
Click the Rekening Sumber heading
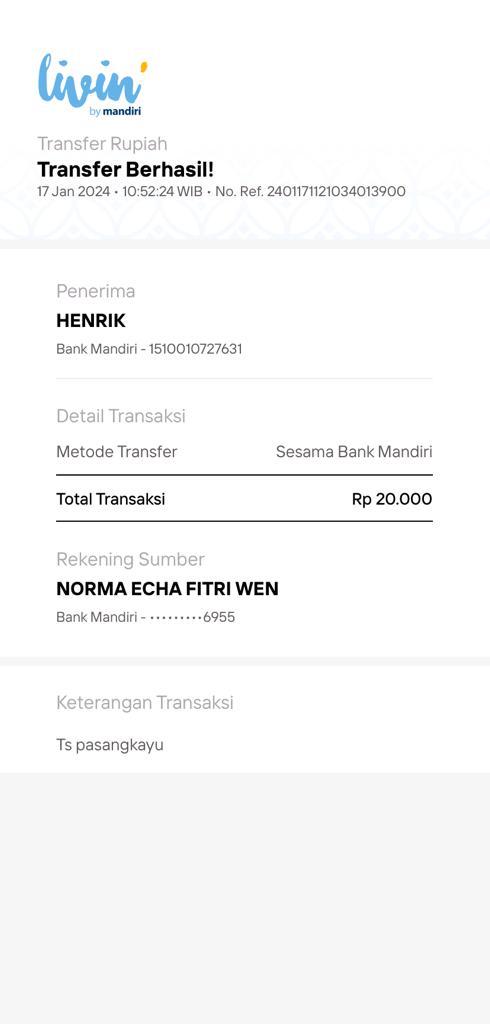(x=131, y=559)
